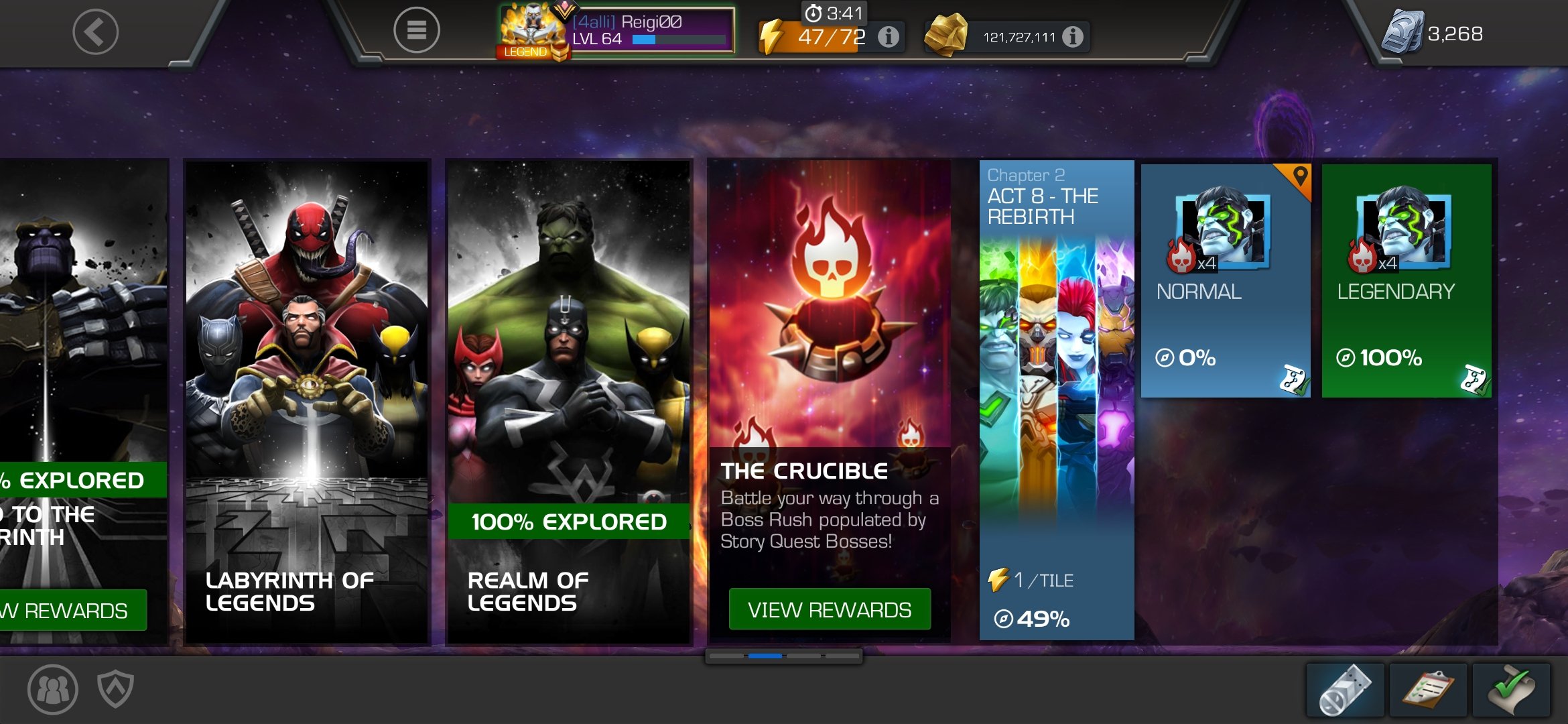Viewport: 1568px width, 724px height.
Task: Open the clipboard objectives icon
Action: point(1428,690)
